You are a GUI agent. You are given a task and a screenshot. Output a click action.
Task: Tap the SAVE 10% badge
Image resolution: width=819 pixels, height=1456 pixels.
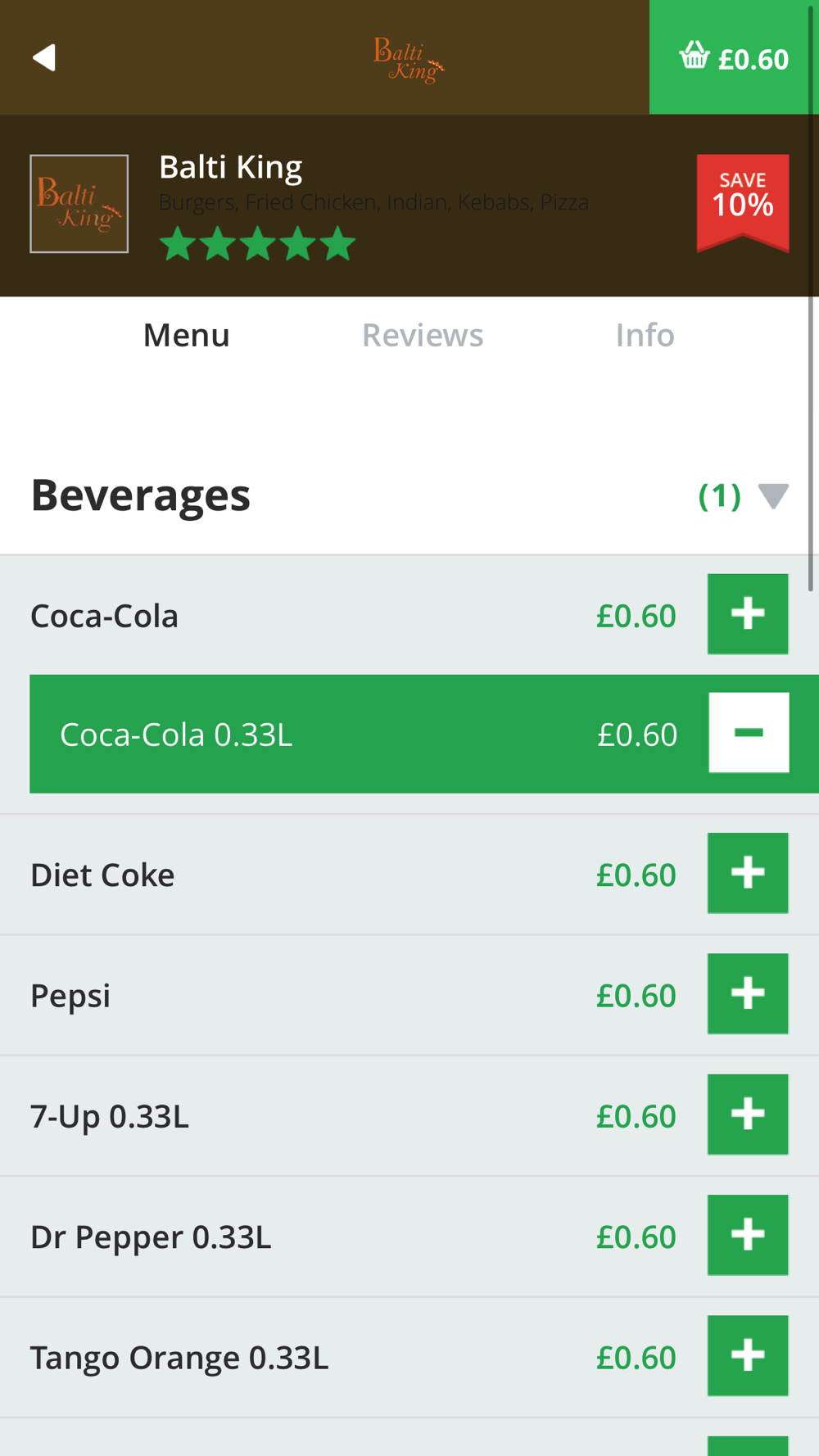743,202
